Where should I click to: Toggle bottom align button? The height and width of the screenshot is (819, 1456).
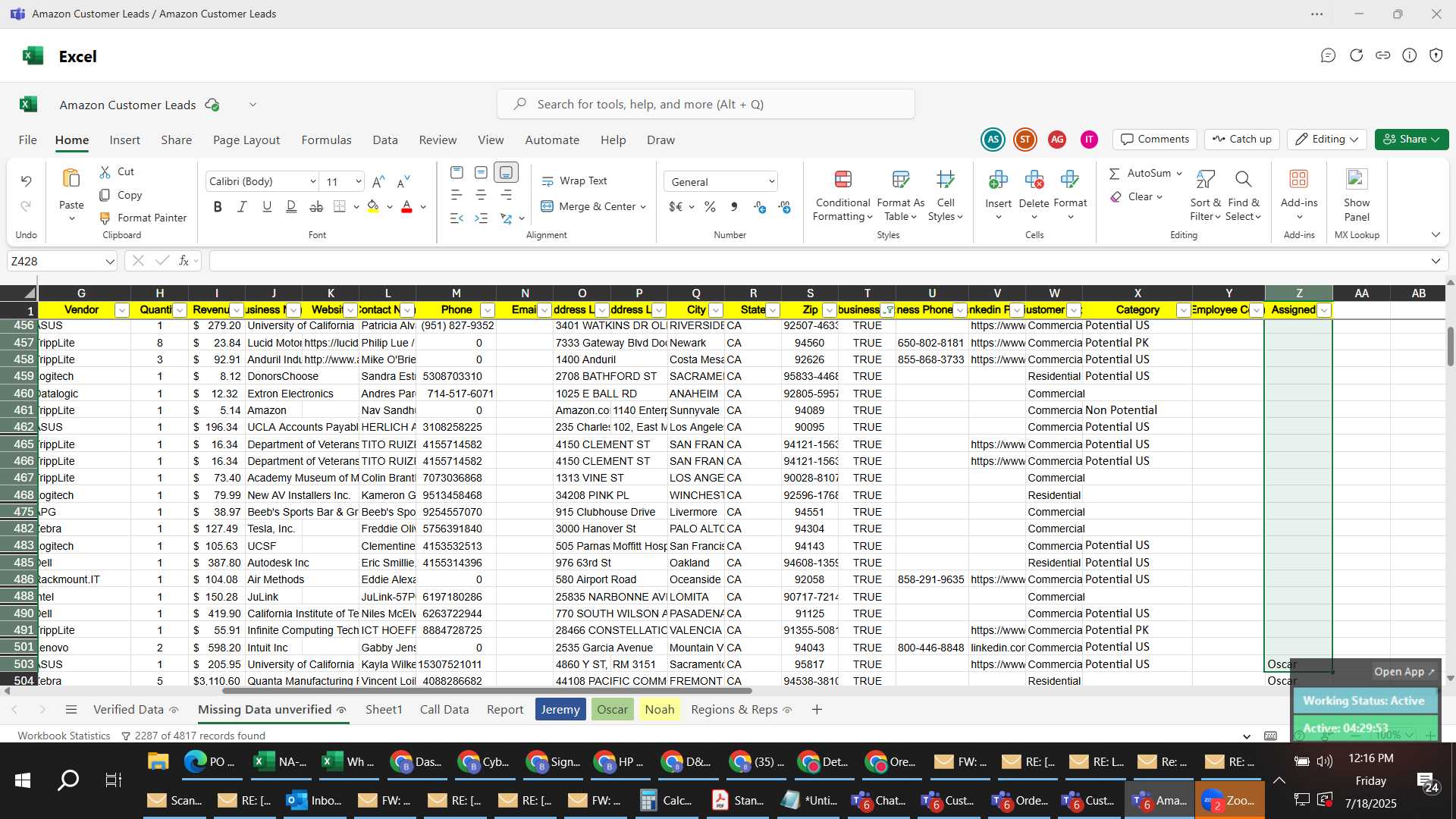[x=506, y=173]
